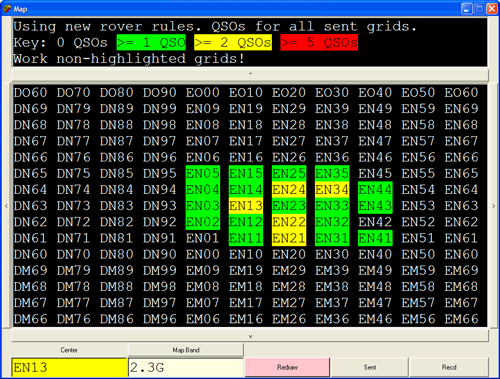Click grid DO60 in the top row
500x379 pixels.
coord(30,93)
